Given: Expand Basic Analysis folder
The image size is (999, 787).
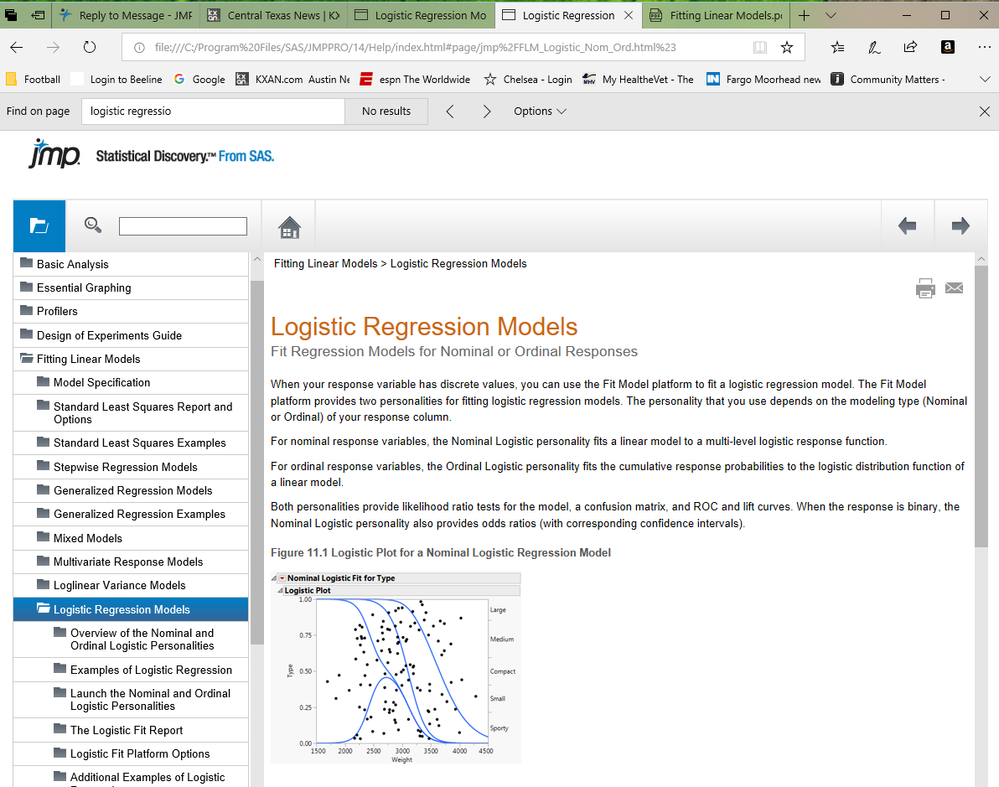Looking at the screenshot, I should pos(131,264).
